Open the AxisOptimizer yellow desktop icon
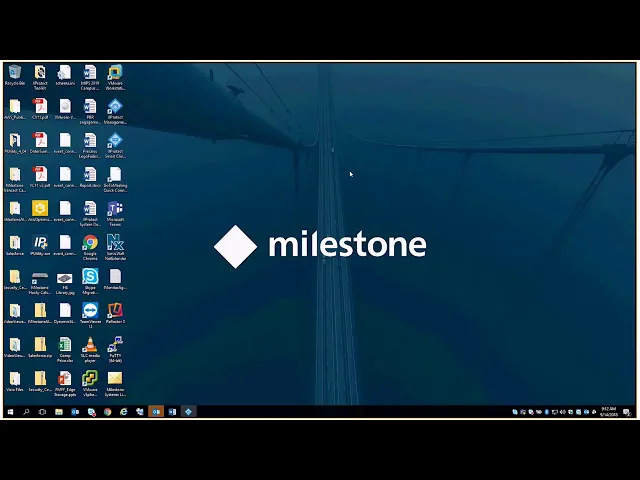This screenshot has width=640, height=480. pyautogui.click(x=40, y=211)
